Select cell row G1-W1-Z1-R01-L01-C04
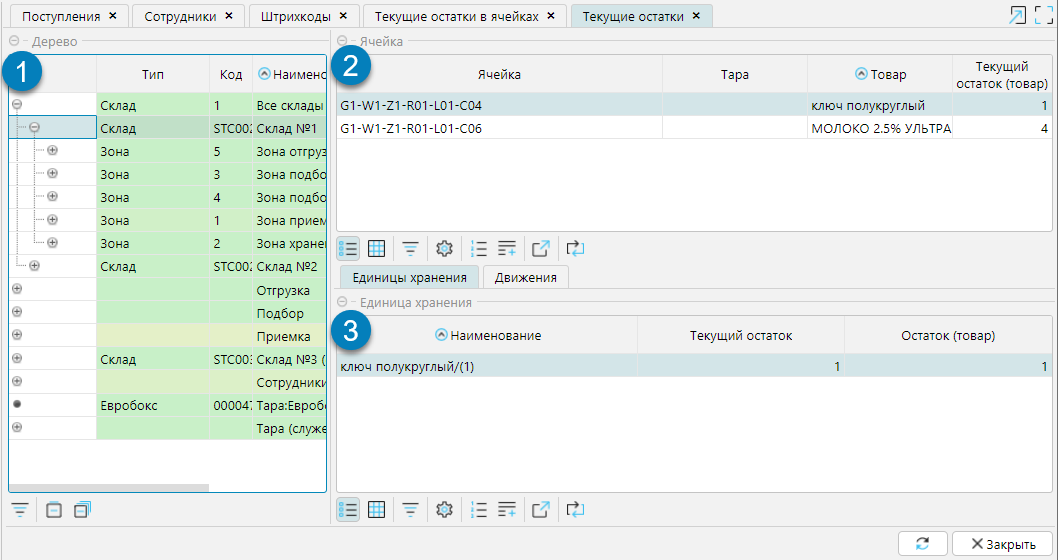The image size is (1058, 560). pyautogui.click(x=694, y=105)
